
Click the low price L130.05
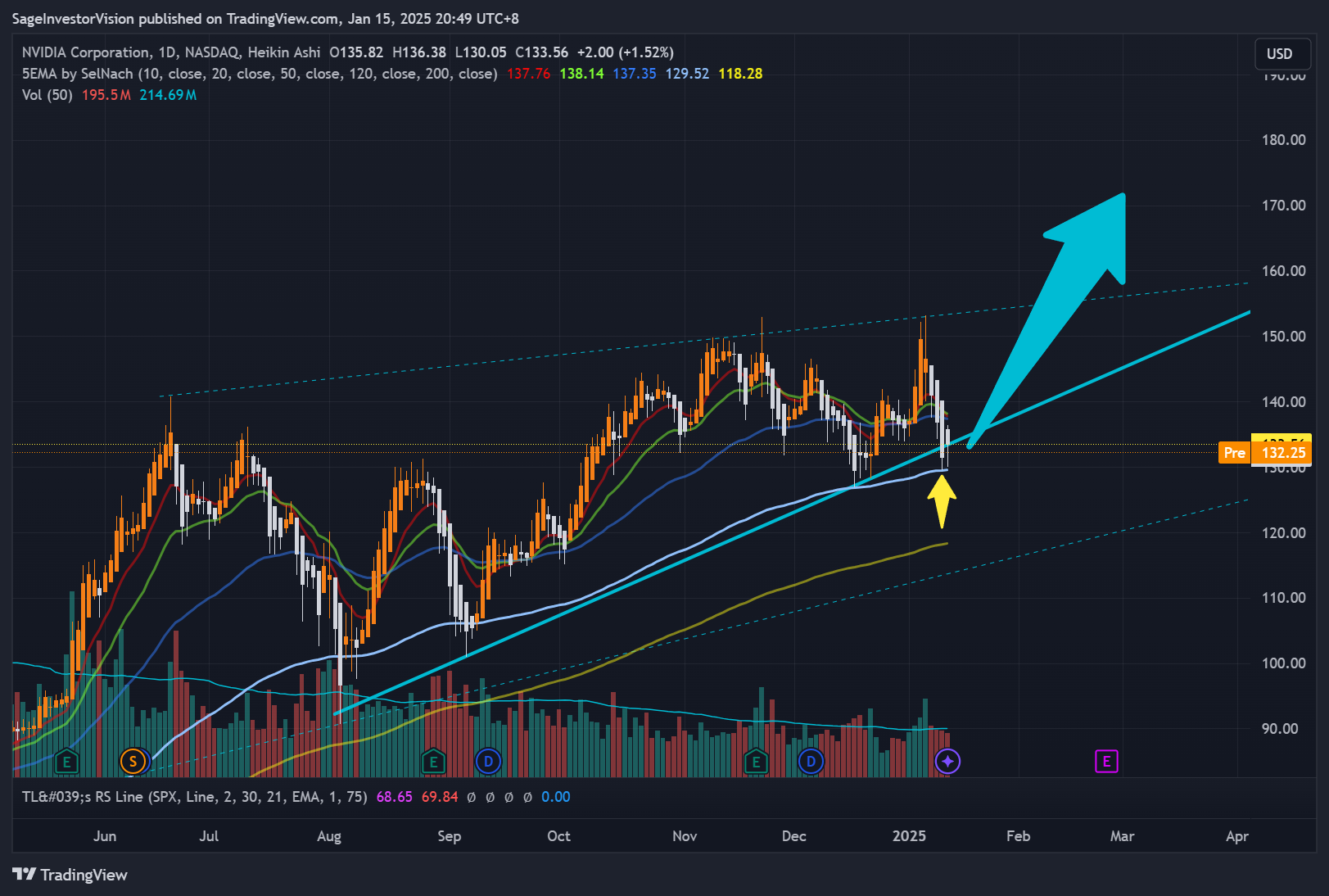(481, 52)
